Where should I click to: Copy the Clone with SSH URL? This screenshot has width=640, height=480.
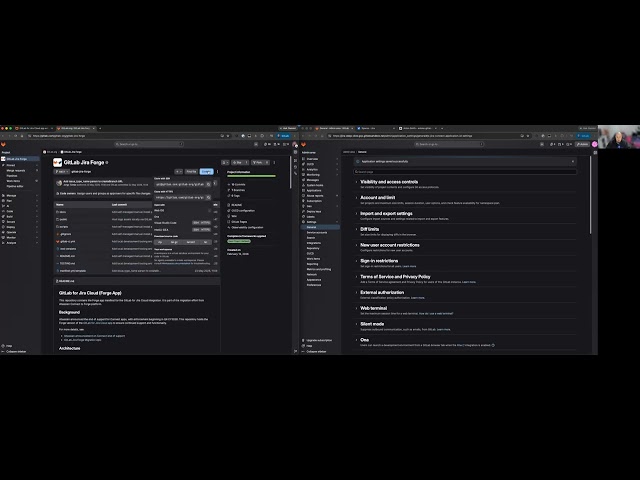coord(209,184)
